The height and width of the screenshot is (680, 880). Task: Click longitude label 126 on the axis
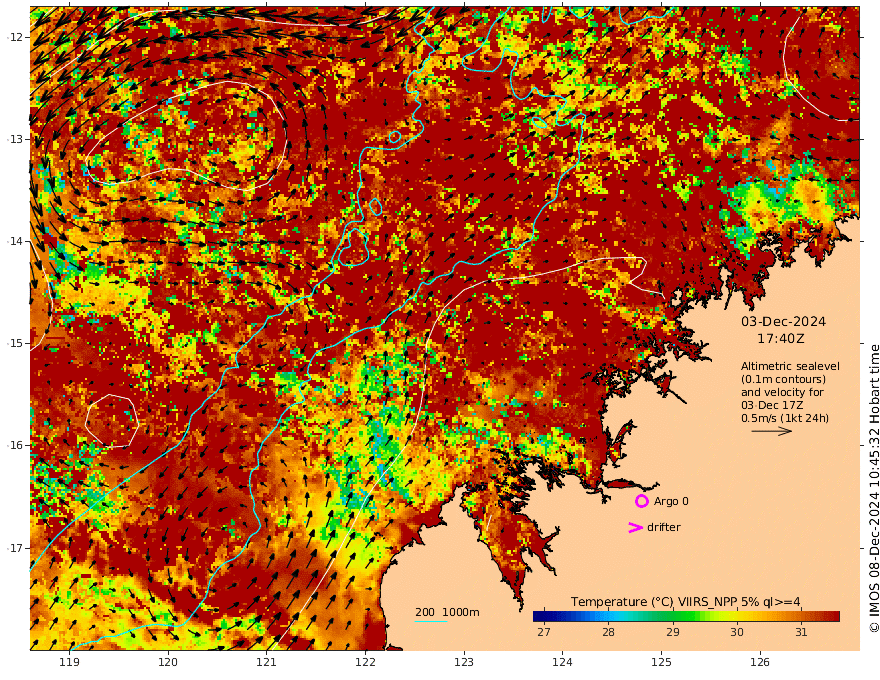click(760, 662)
